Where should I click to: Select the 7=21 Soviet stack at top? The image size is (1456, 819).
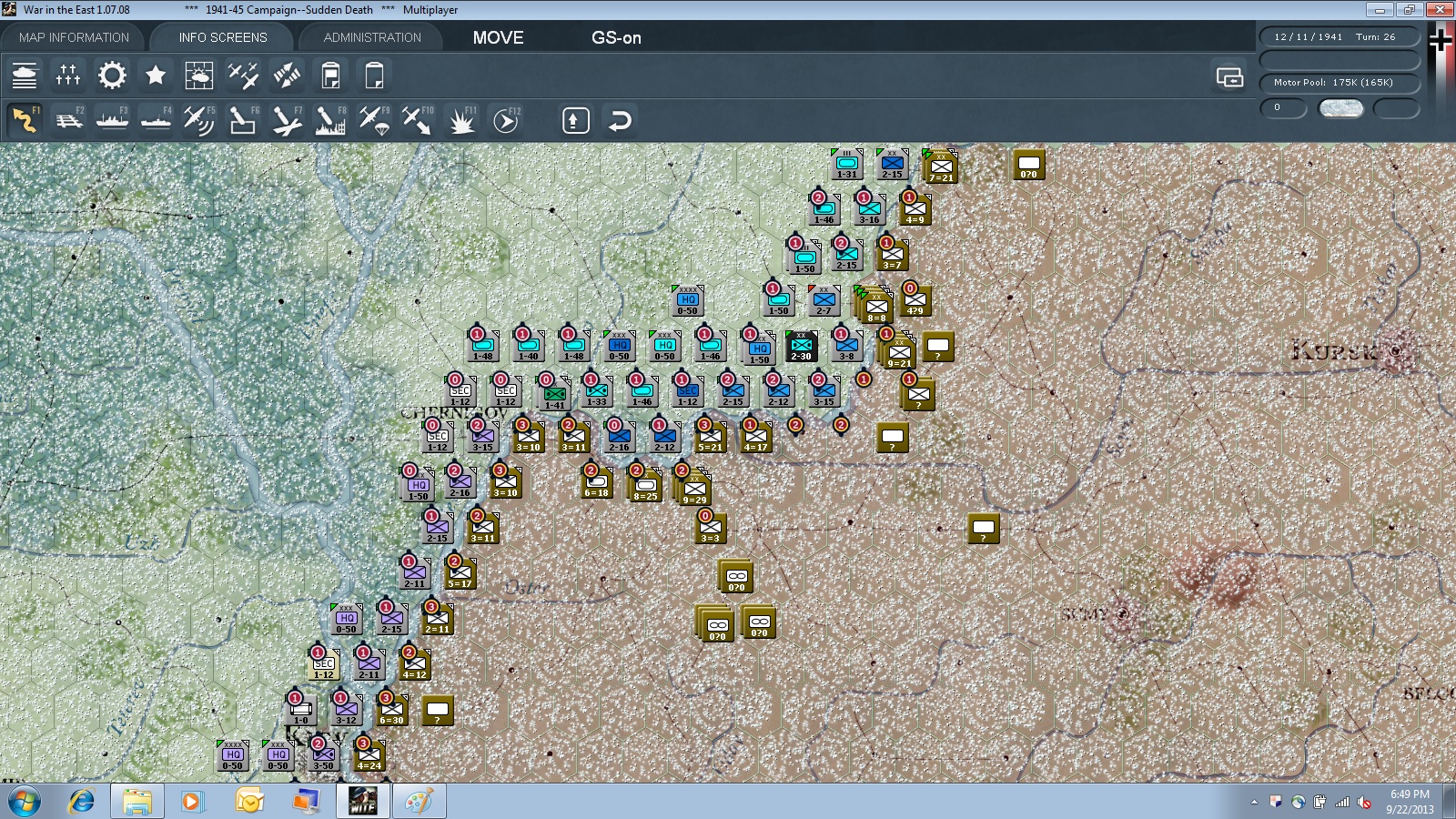pos(941,167)
